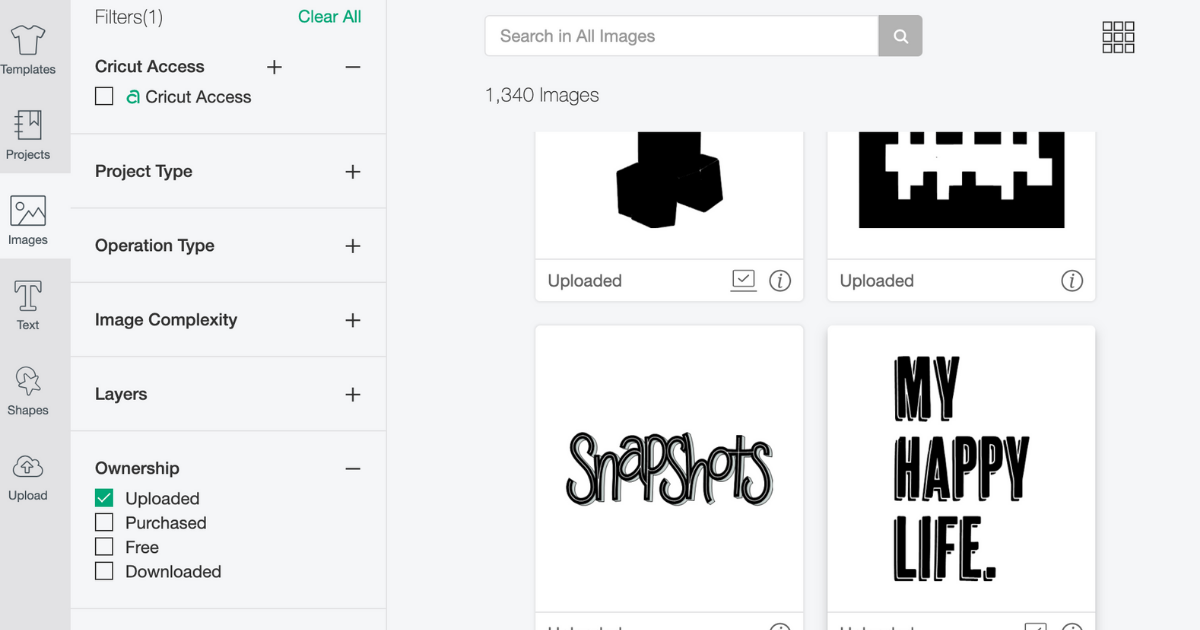Image resolution: width=1200 pixels, height=630 pixels.
Task: Click the 1,340 Images count text
Action: (542, 96)
